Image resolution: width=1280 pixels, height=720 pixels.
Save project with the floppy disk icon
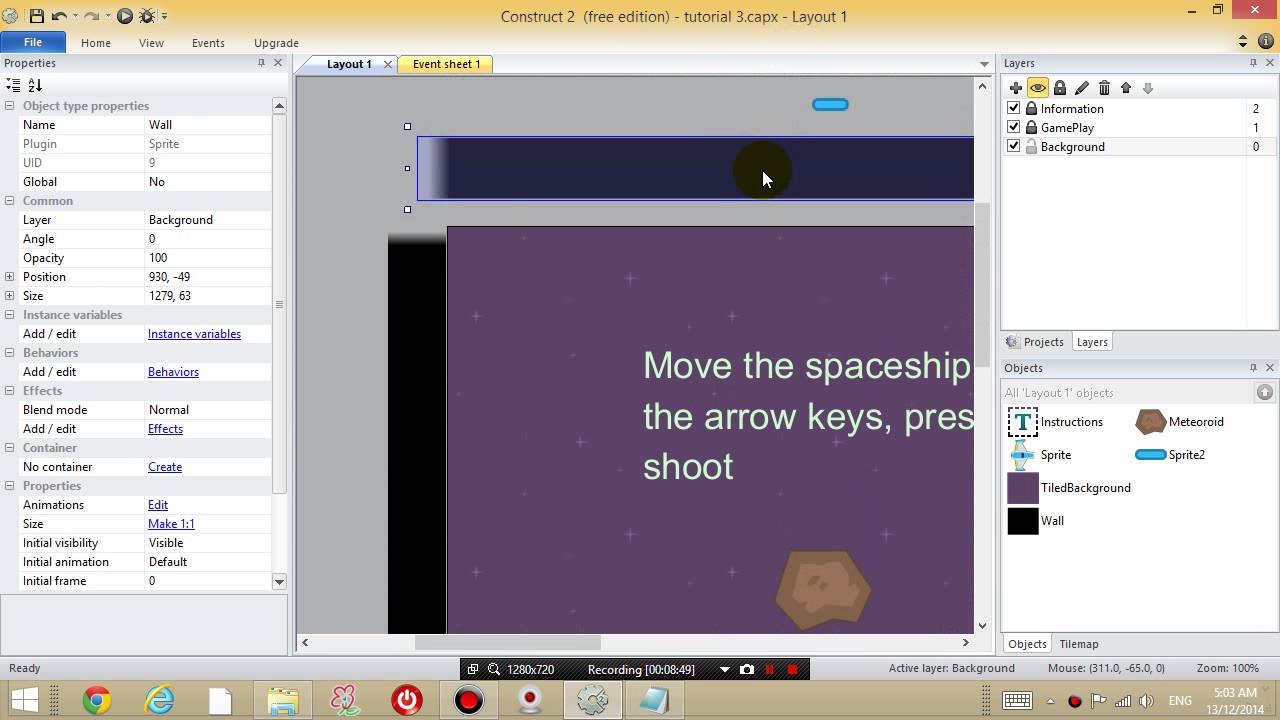(37, 16)
